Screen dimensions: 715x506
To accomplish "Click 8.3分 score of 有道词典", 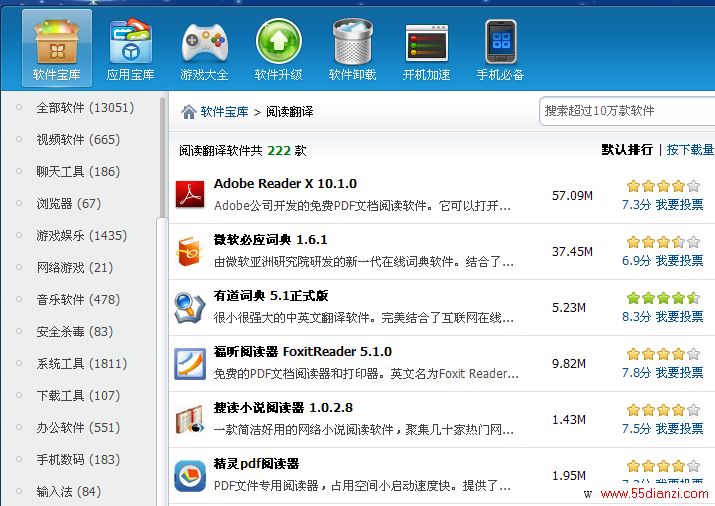I will pos(636,317).
